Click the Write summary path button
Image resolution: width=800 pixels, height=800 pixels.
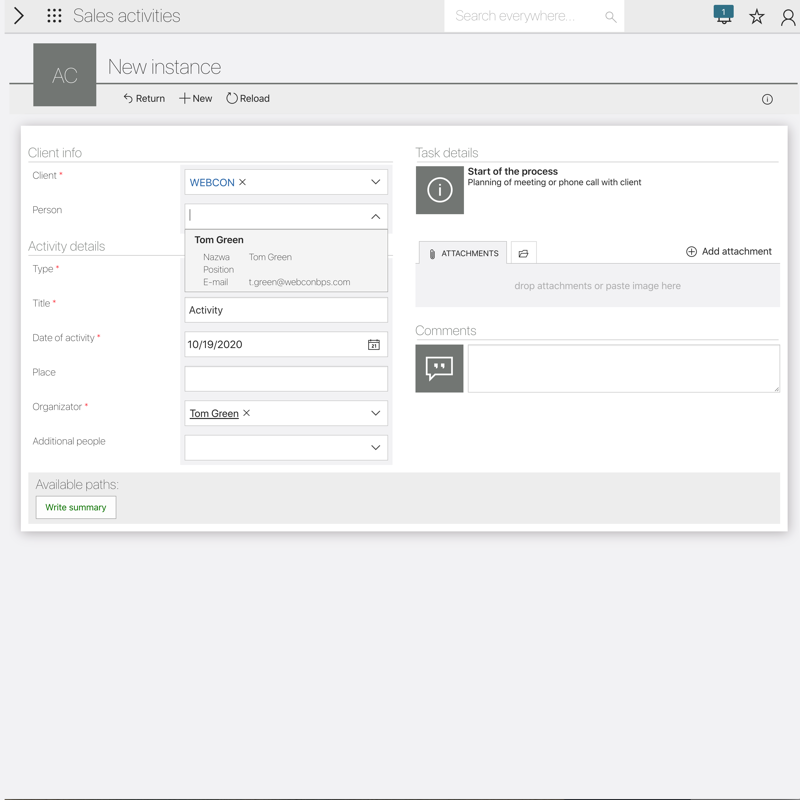tap(76, 508)
